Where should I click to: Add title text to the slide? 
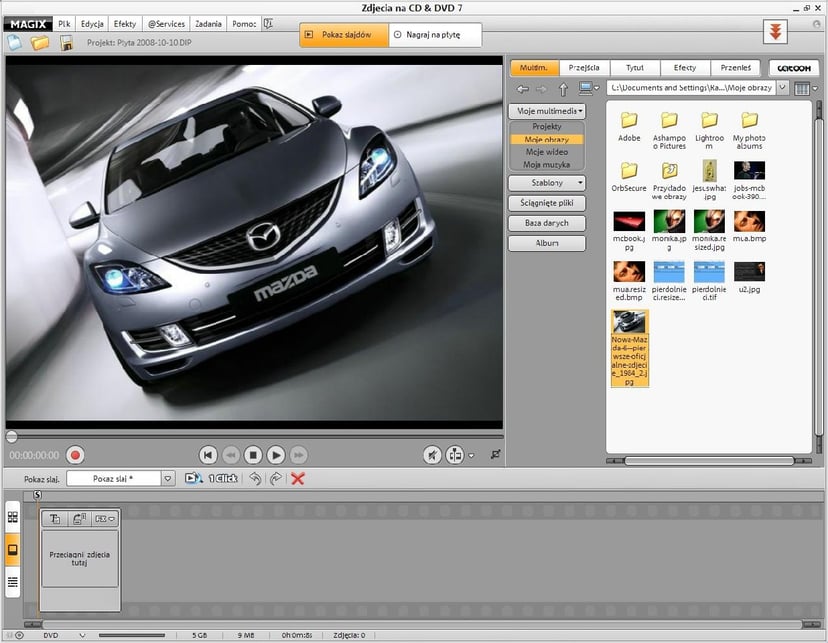click(x=54, y=519)
